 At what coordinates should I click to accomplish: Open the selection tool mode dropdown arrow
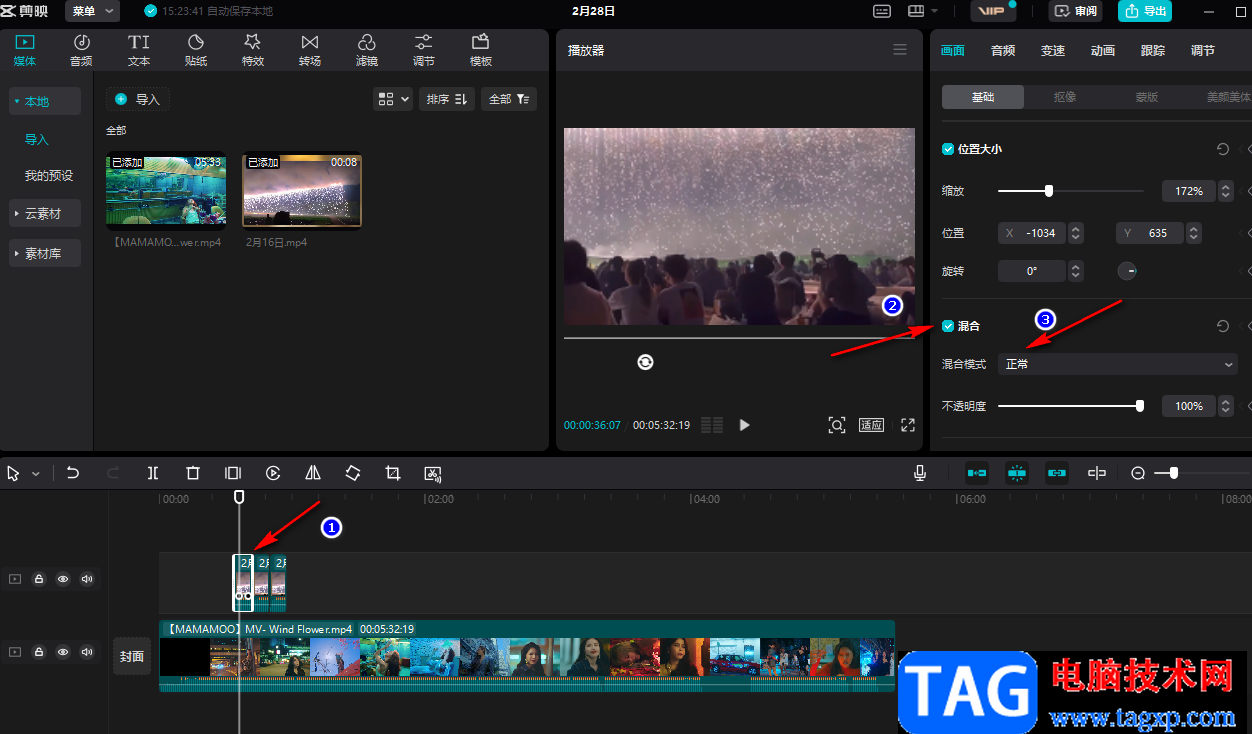coord(36,474)
